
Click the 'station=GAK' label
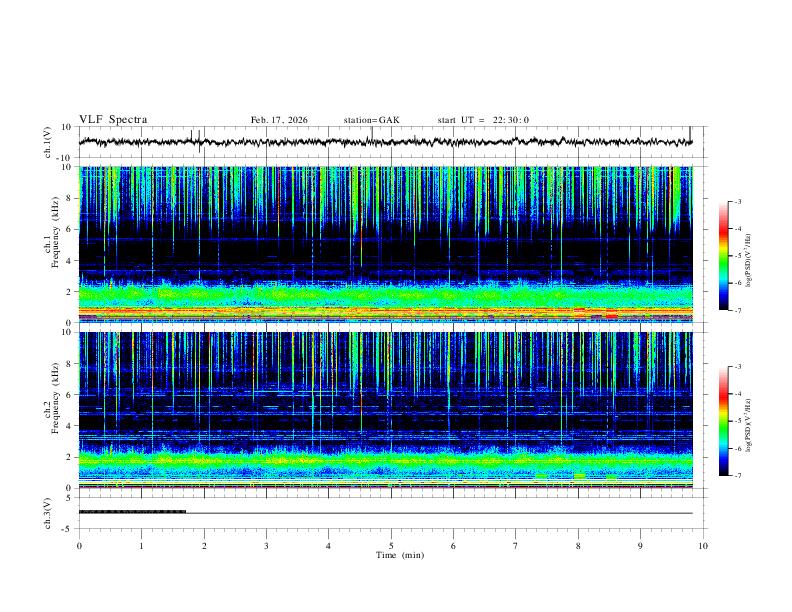[371, 120]
